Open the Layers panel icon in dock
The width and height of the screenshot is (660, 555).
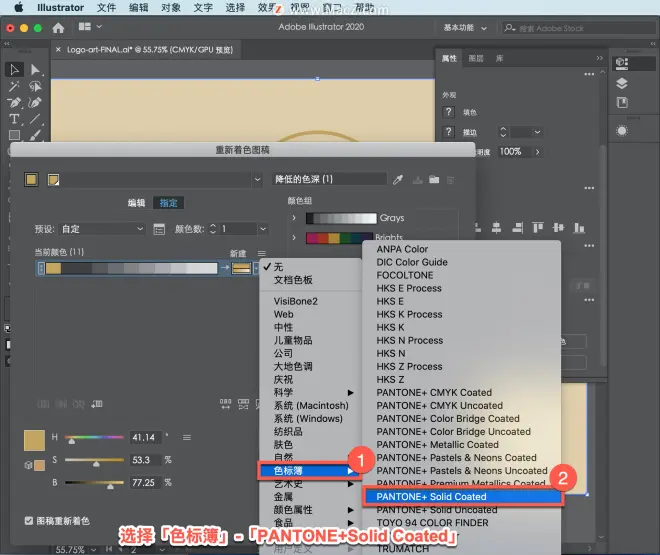622,83
